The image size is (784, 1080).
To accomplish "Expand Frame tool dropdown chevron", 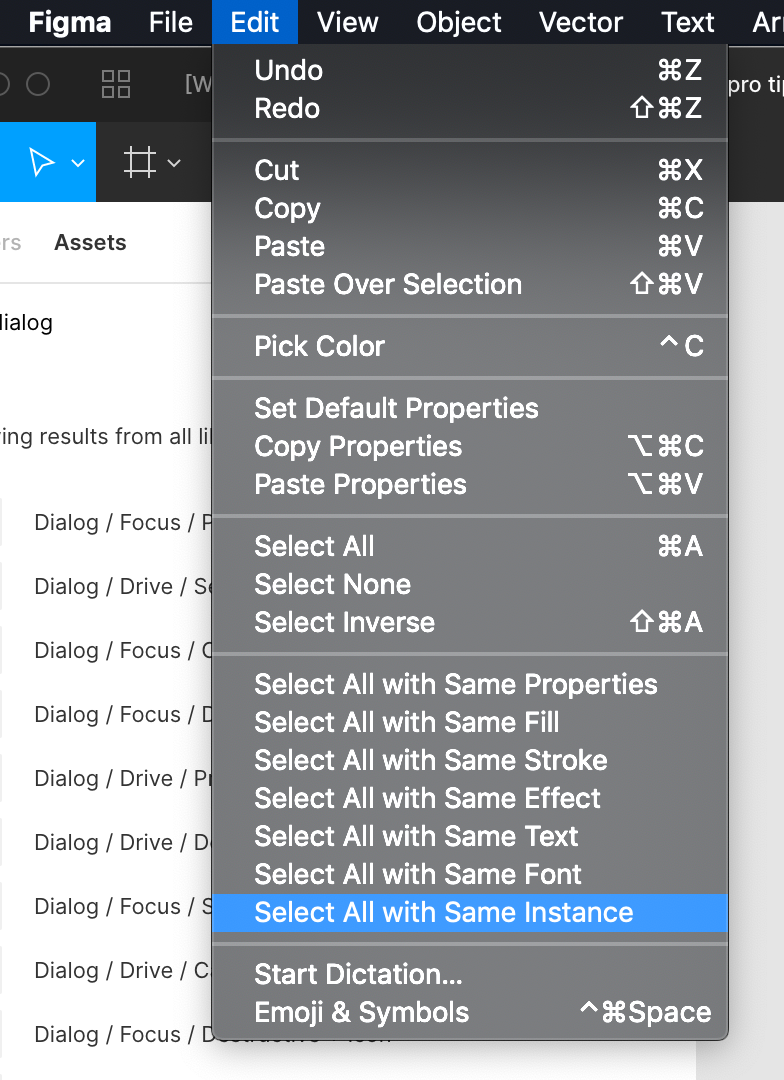I will point(174,163).
